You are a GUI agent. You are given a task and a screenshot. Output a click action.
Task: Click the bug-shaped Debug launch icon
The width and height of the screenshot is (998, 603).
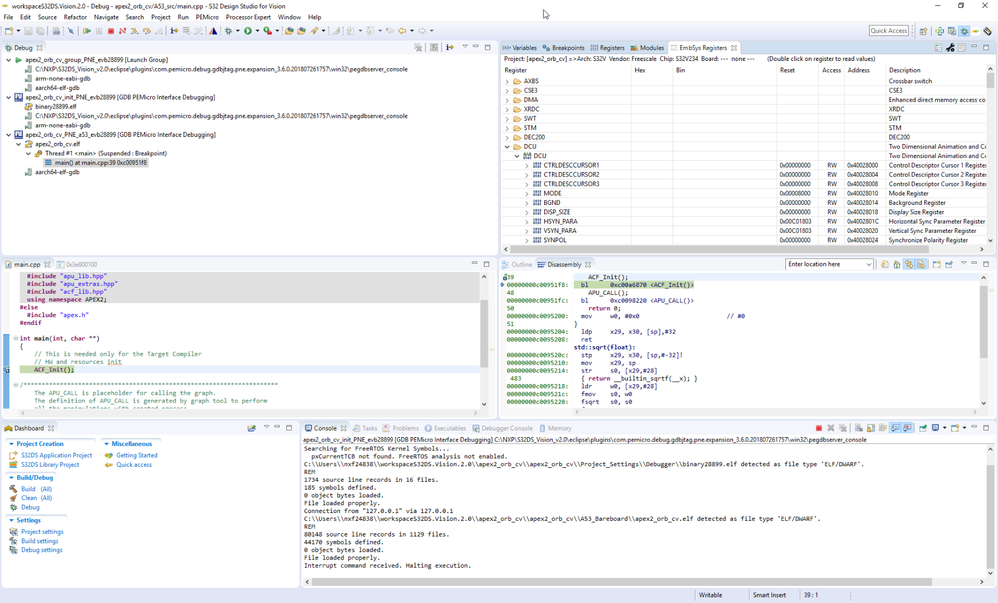229,31
